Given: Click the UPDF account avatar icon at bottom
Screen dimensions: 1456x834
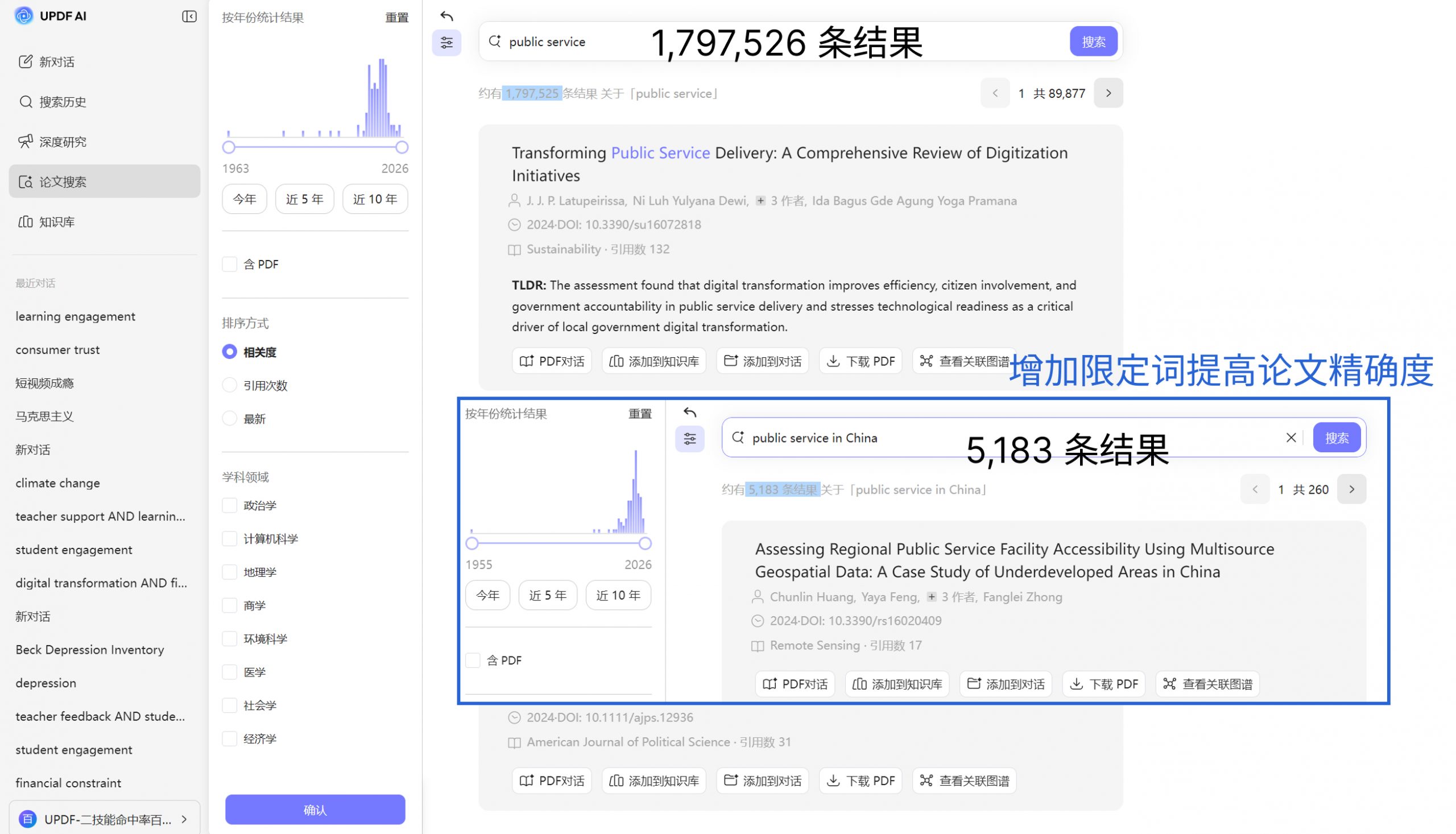Looking at the screenshot, I should pos(27,819).
